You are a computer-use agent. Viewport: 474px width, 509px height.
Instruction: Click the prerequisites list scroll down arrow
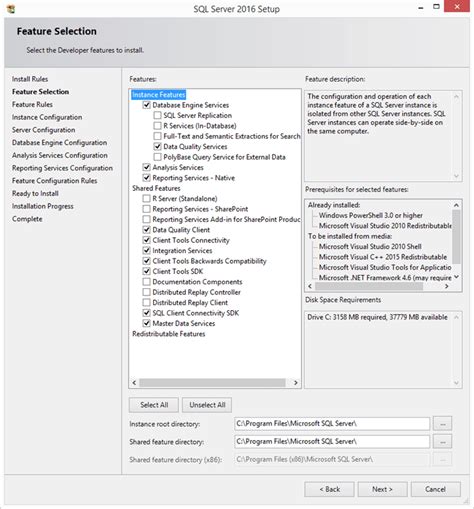click(456, 277)
